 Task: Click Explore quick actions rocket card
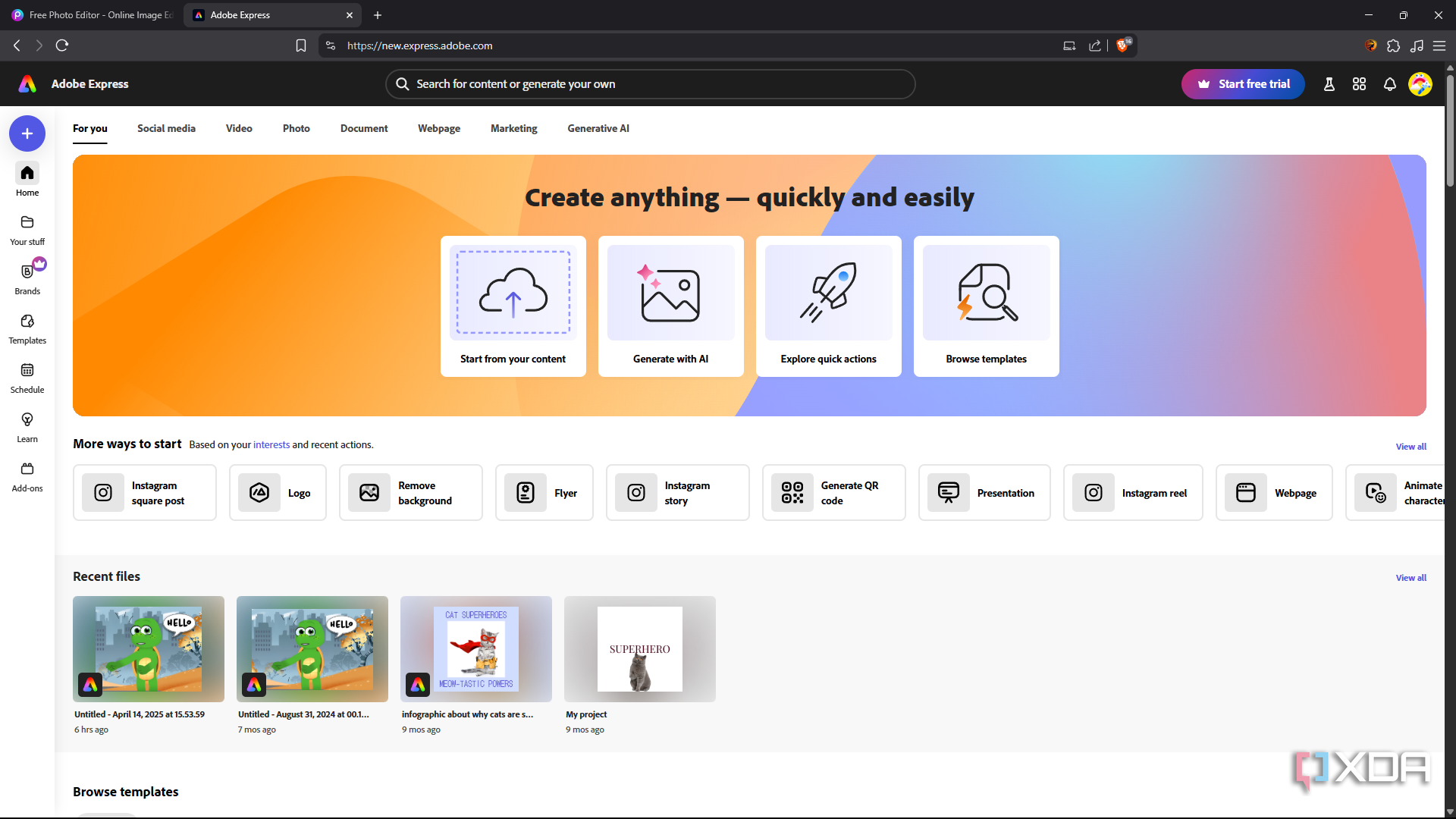pos(829,306)
